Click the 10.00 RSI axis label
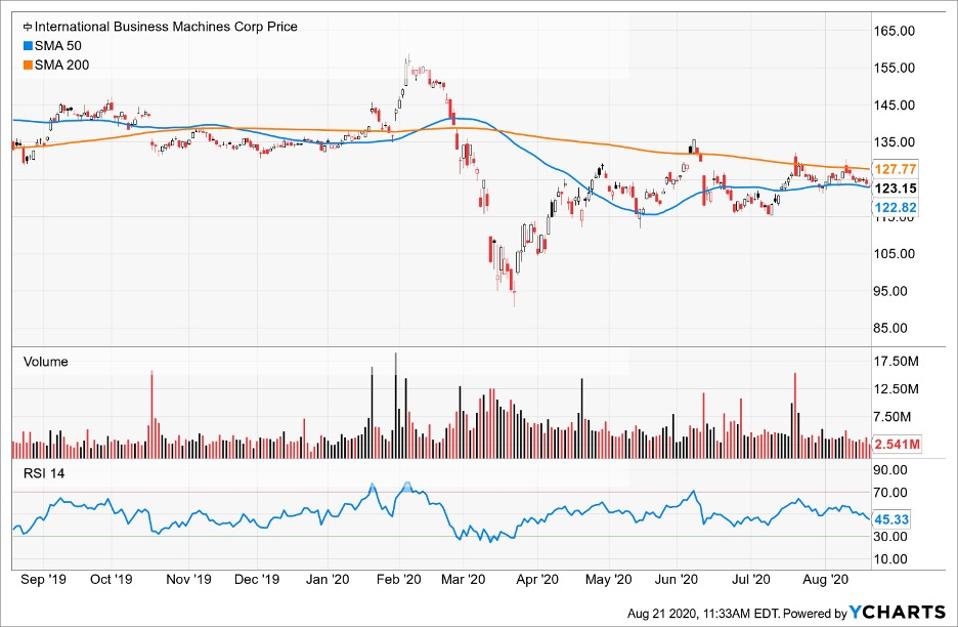 [x=891, y=559]
